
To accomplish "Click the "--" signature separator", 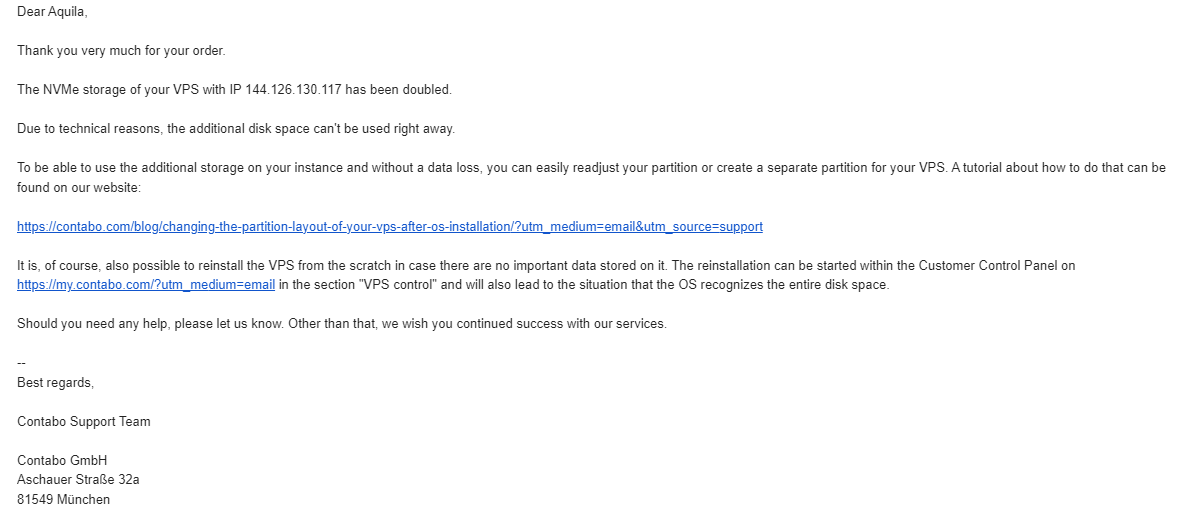I will click(22, 363).
